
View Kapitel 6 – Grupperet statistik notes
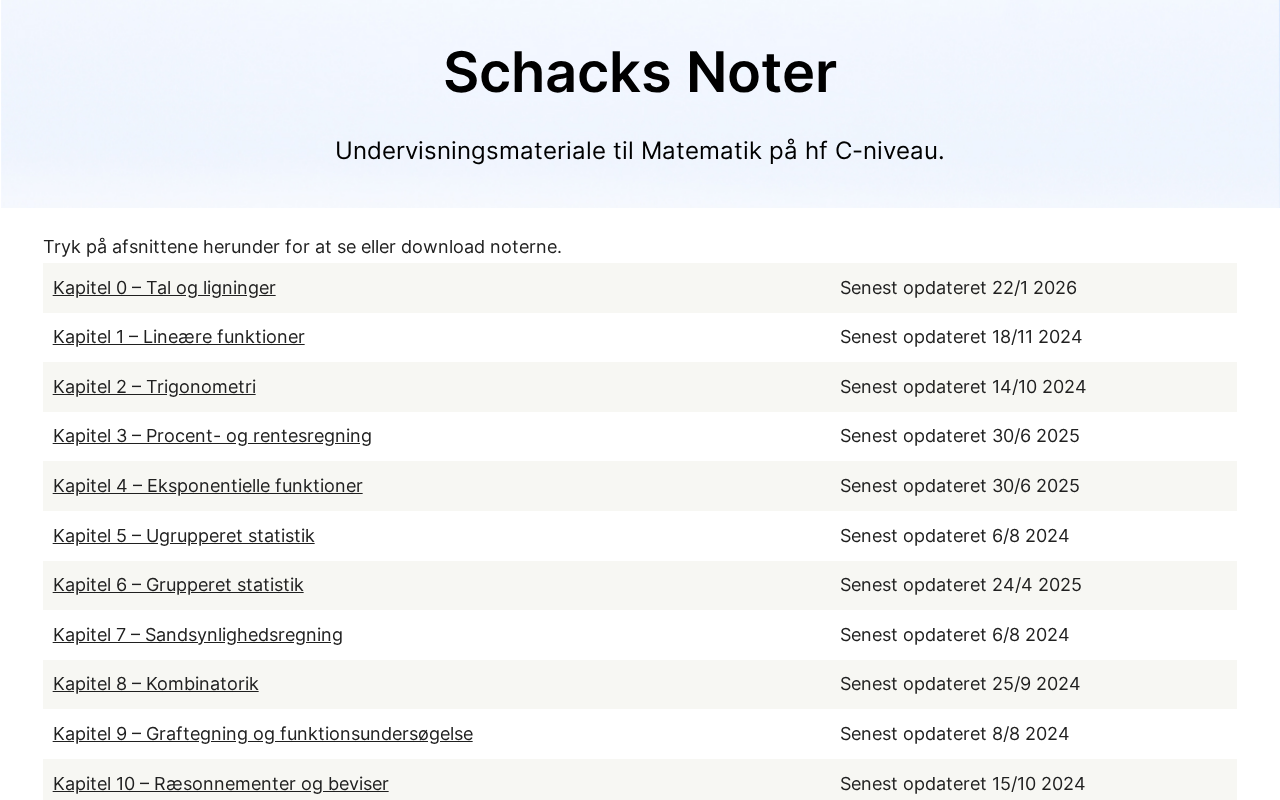178,585
